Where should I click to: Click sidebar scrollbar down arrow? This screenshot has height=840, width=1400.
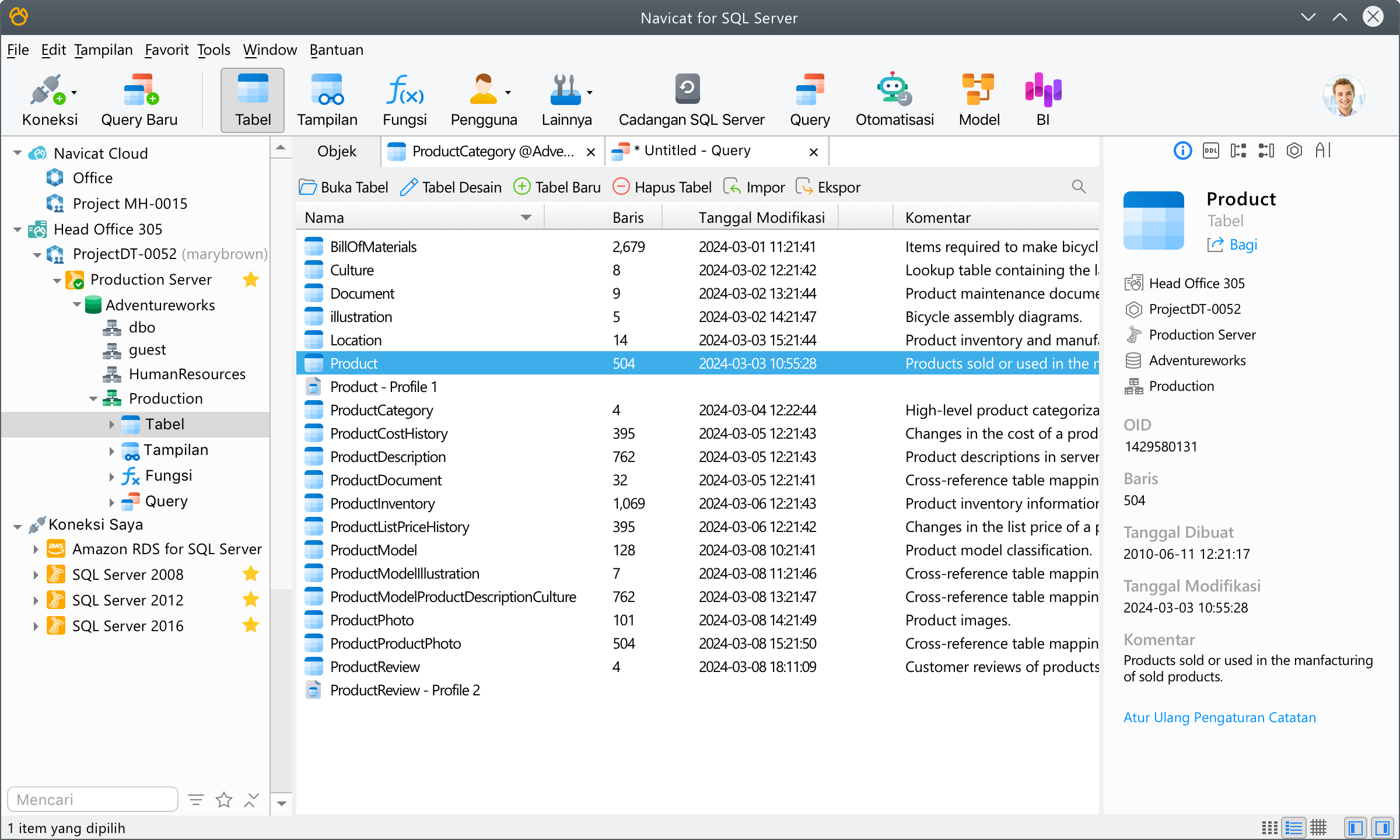[282, 803]
